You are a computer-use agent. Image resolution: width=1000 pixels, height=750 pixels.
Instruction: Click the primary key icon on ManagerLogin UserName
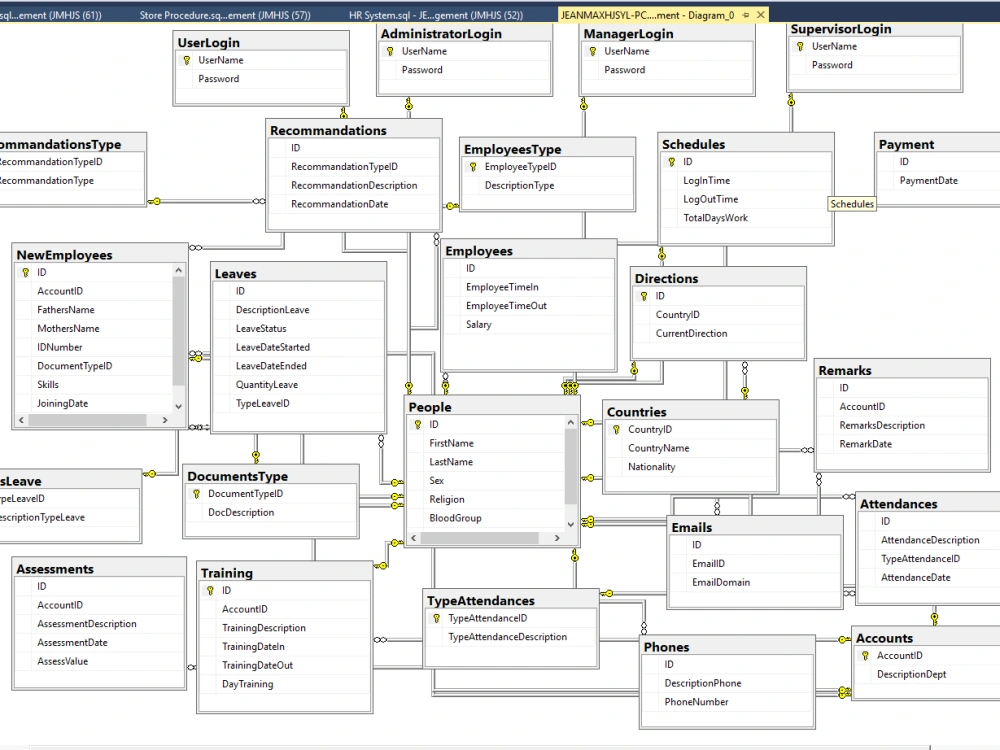(x=595, y=50)
